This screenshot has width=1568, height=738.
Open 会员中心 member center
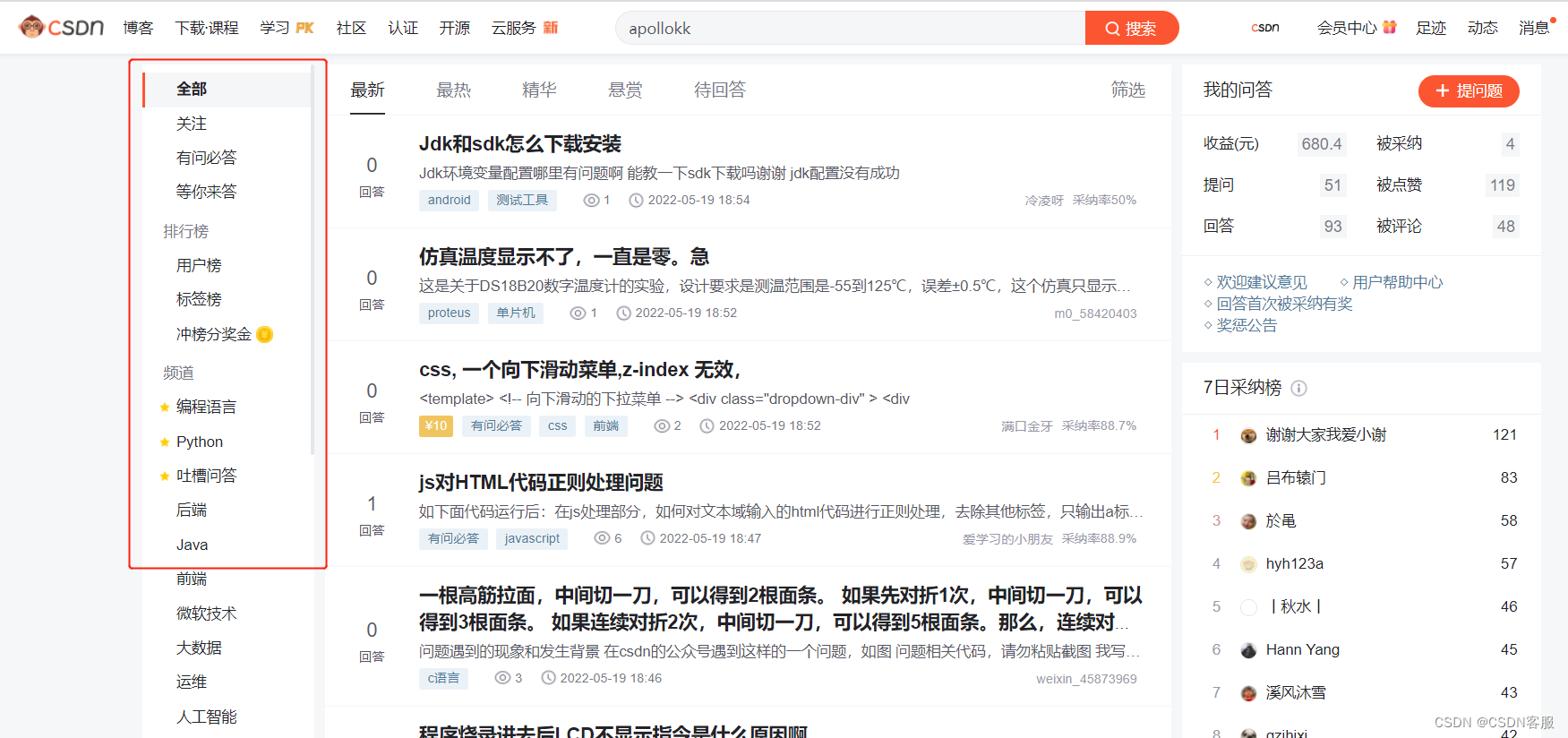(x=1347, y=28)
